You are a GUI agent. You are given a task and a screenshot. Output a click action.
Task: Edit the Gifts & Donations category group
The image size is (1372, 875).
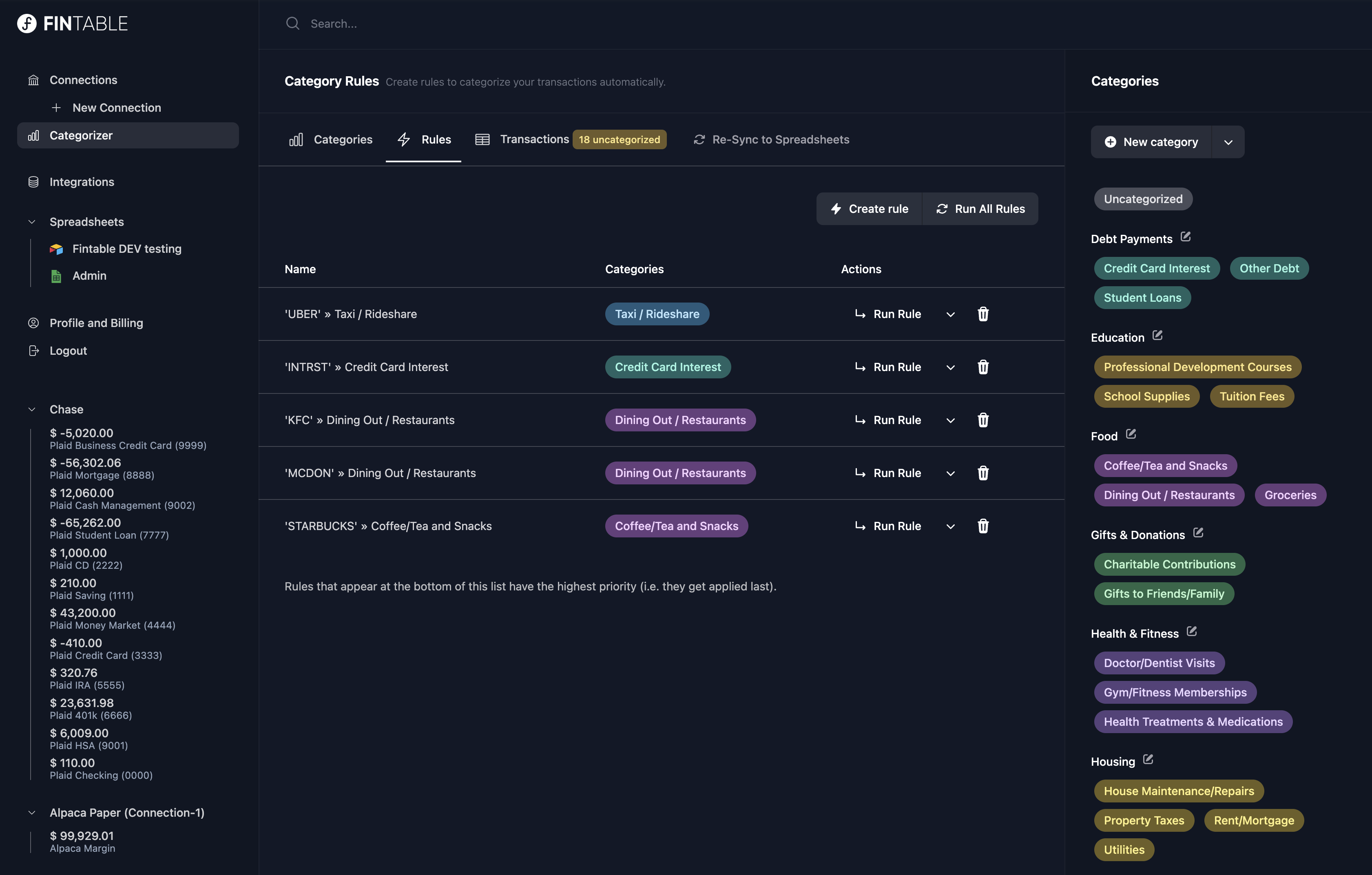coord(1198,533)
